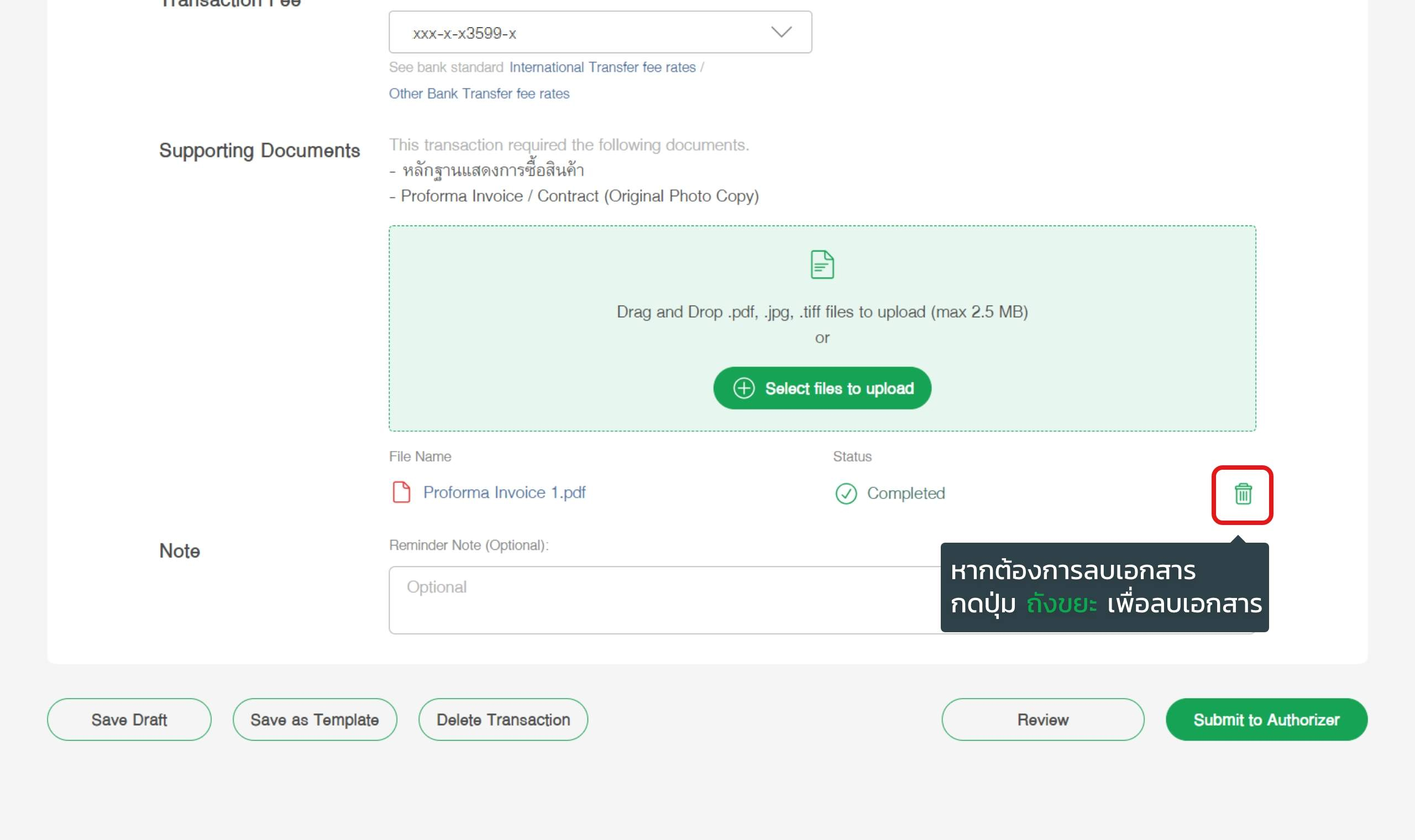Open International Transfer fee rates link
This screenshot has width=1415, height=840.
point(602,67)
